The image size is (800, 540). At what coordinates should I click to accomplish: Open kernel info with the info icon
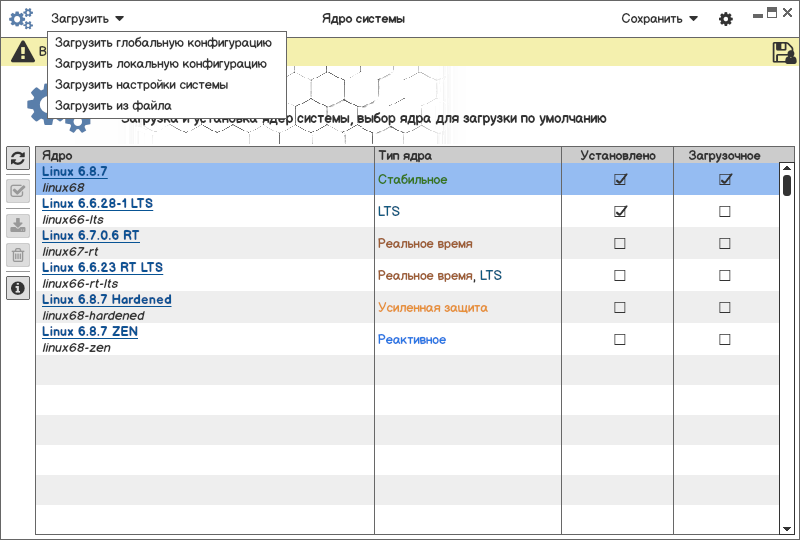(x=18, y=289)
